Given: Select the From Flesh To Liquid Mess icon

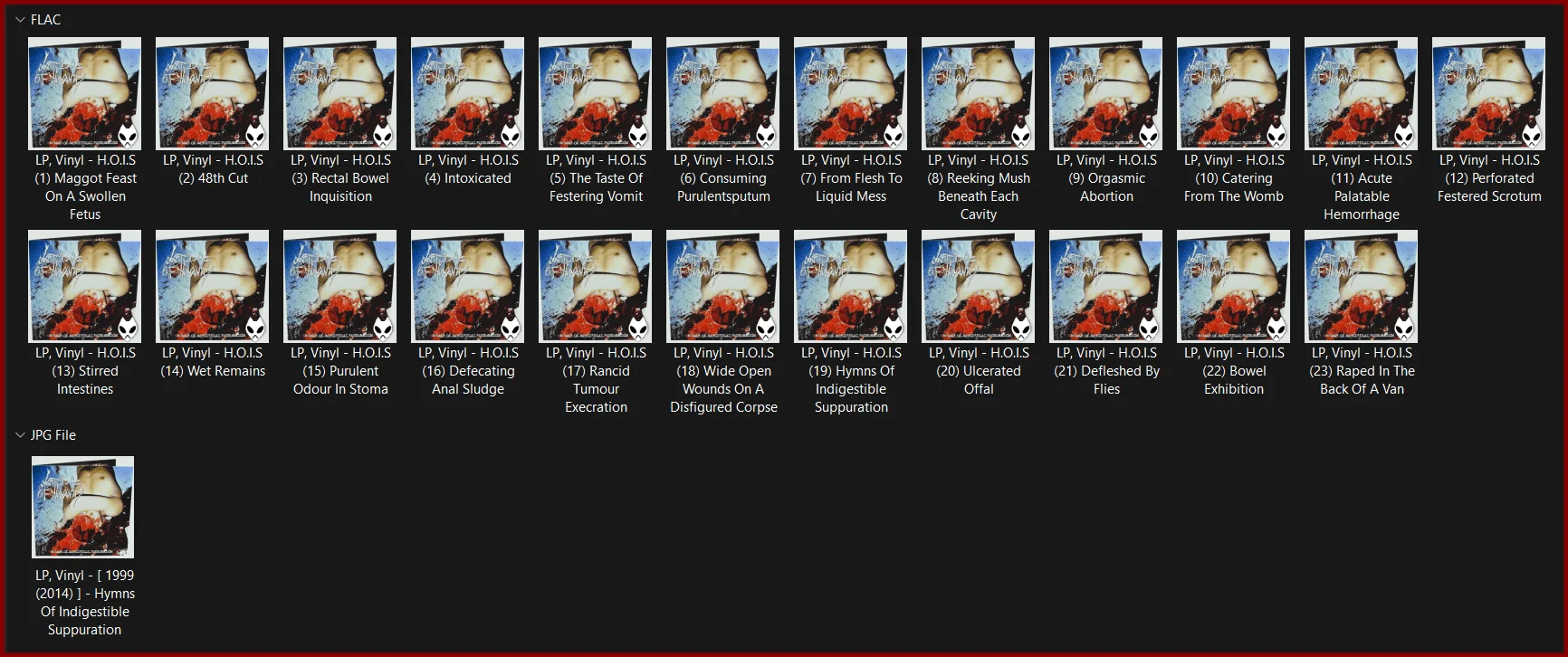Looking at the screenshot, I should click(851, 93).
